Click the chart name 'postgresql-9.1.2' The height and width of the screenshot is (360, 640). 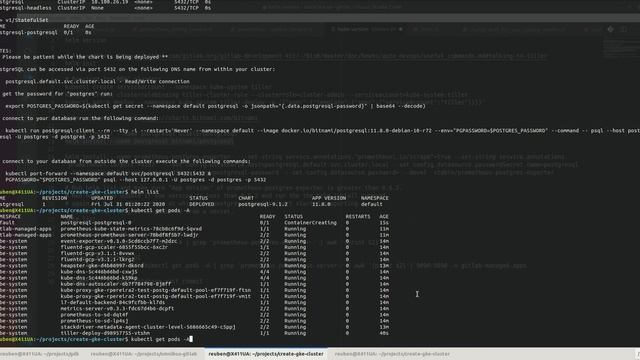pyautogui.click(x=263, y=204)
